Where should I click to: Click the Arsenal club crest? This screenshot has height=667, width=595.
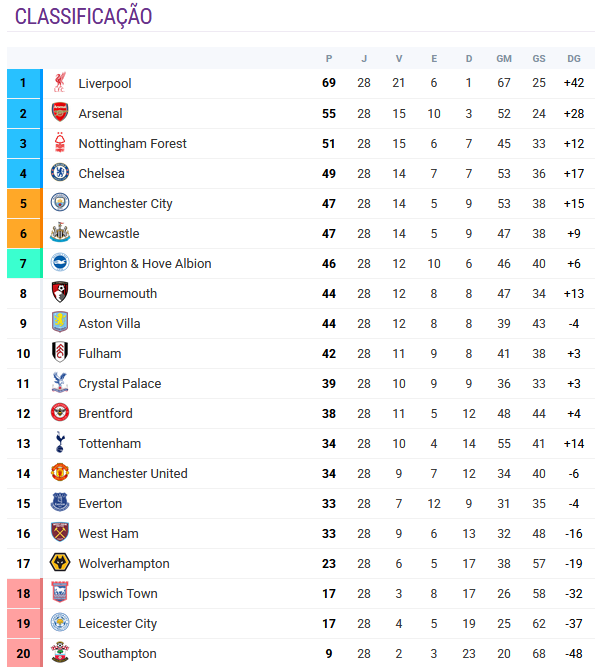click(x=60, y=112)
